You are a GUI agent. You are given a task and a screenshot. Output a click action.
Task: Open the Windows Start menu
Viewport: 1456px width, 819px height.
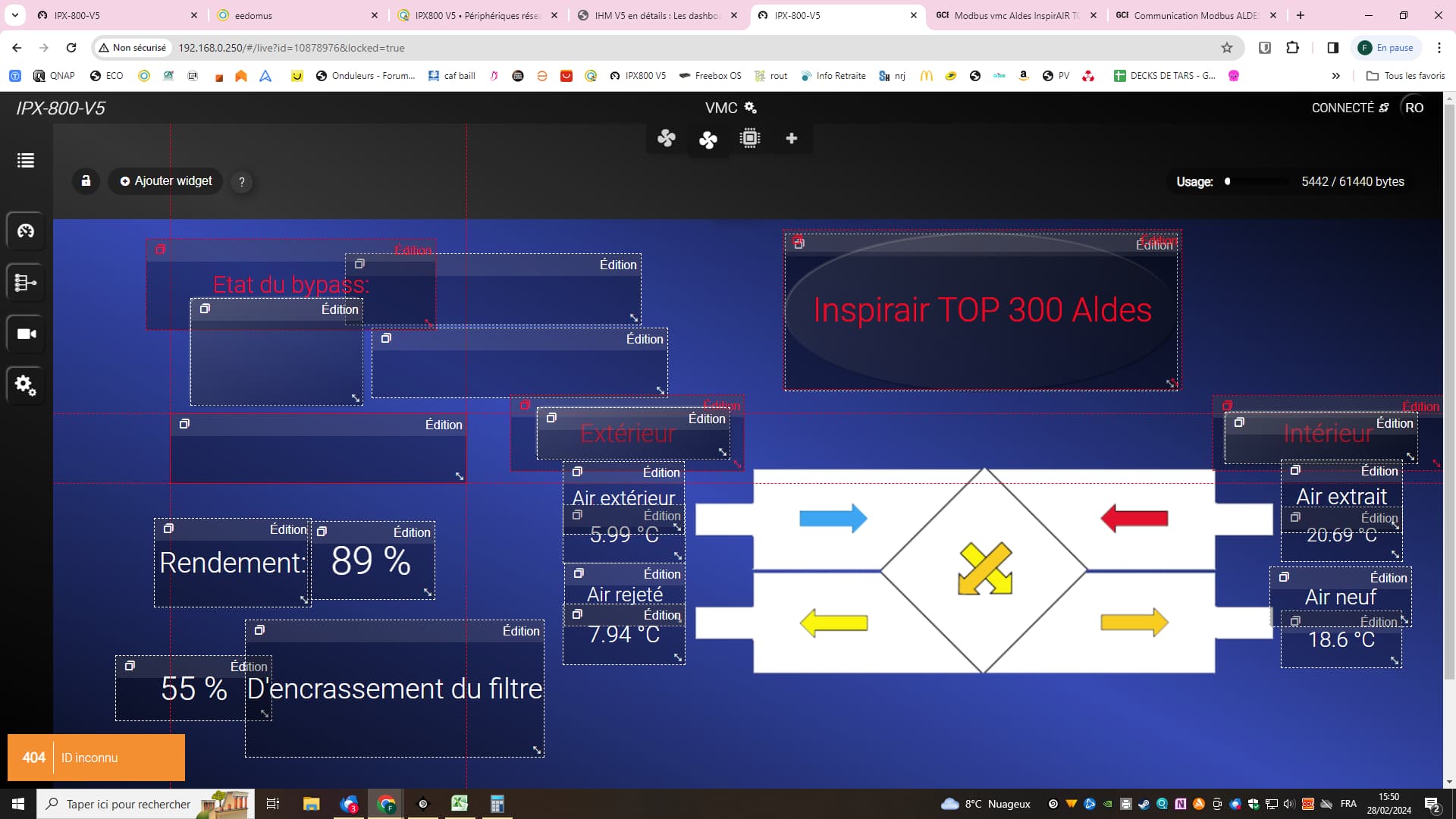pyautogui.click(x=18, y=804)
